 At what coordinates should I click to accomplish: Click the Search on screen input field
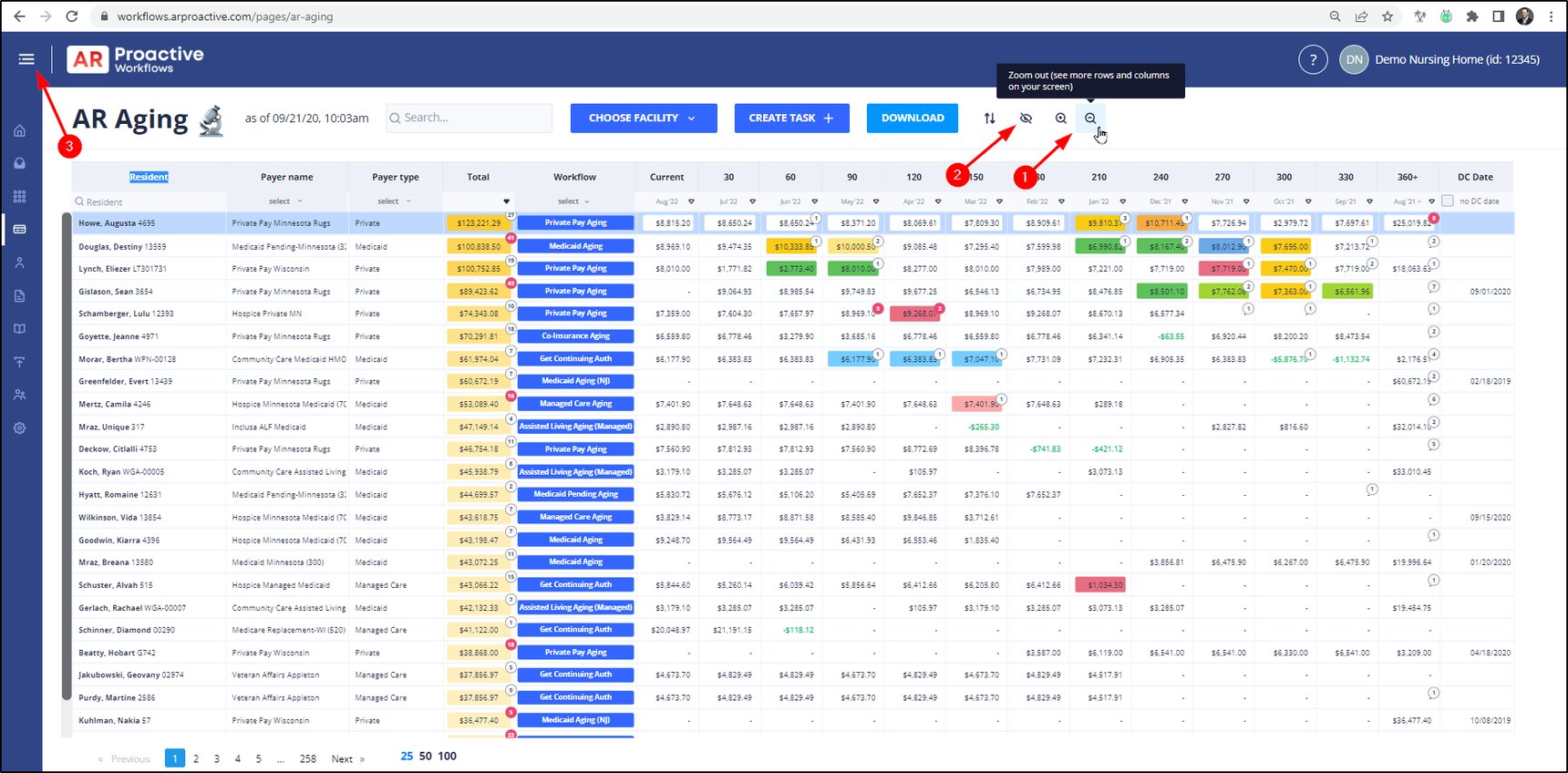[469, 119]
